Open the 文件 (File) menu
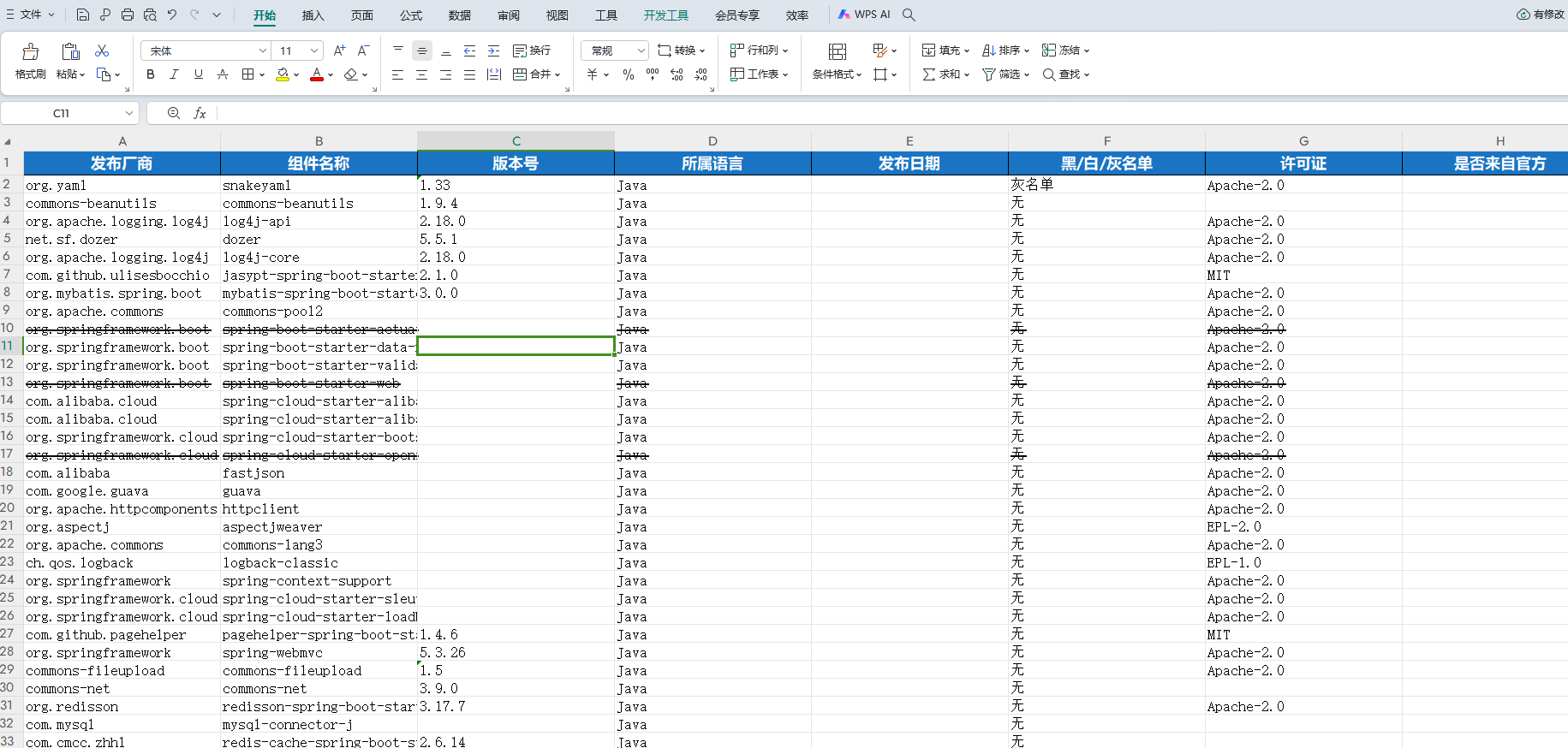1568x748 pixels. coord(31,15)
